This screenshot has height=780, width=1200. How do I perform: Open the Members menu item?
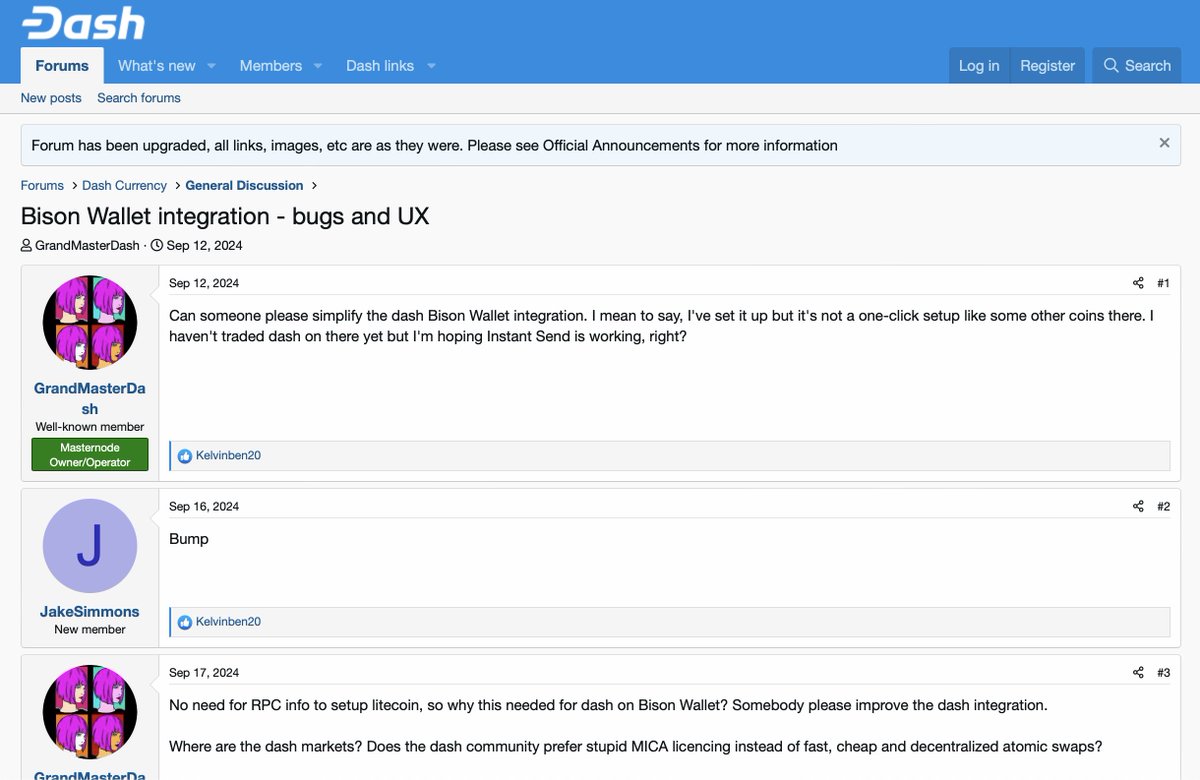[270, 65]
